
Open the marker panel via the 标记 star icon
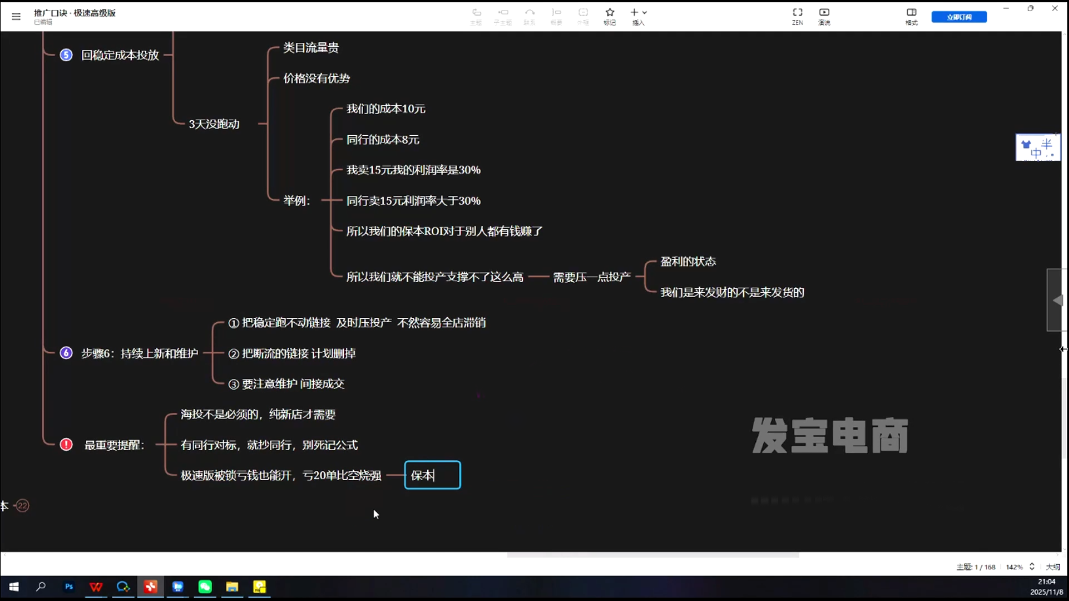point(609,12)
